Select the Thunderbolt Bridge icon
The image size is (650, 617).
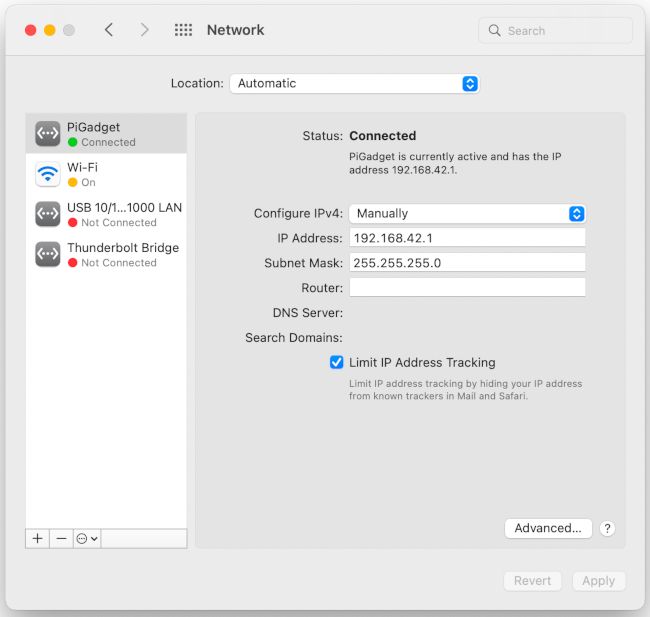48,254
